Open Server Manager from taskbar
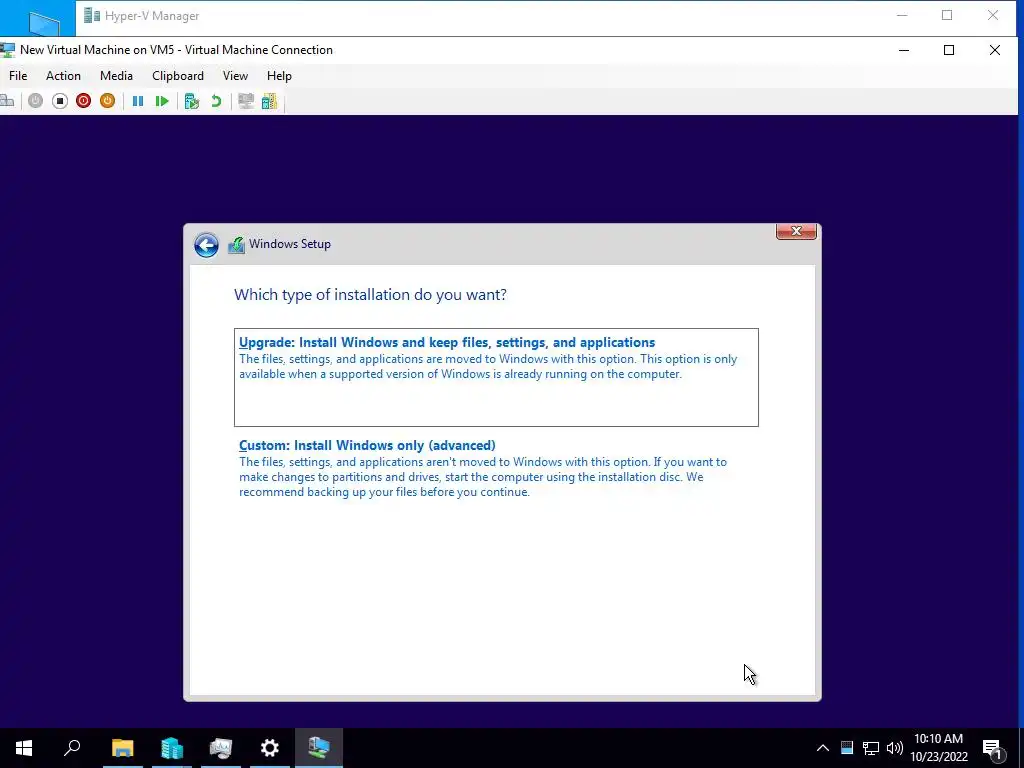Viewport: 1024px width, 768px height. click(172, 748)
